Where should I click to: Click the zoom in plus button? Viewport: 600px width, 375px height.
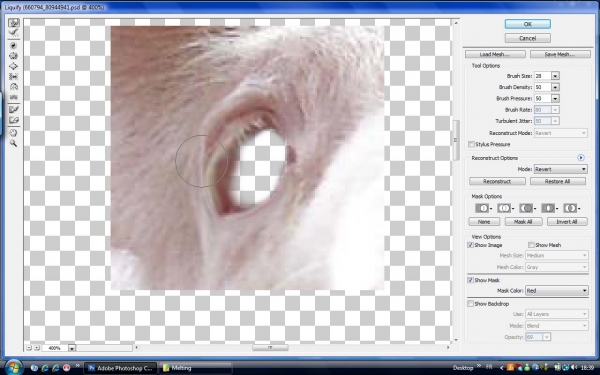(x=37, y=348)
